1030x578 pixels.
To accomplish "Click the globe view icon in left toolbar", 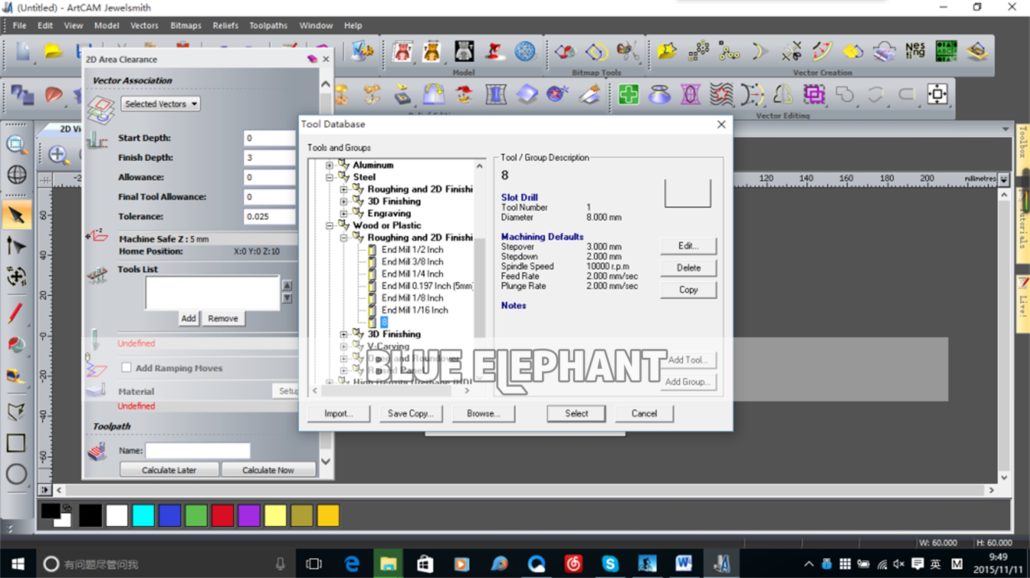I will 16,175.
